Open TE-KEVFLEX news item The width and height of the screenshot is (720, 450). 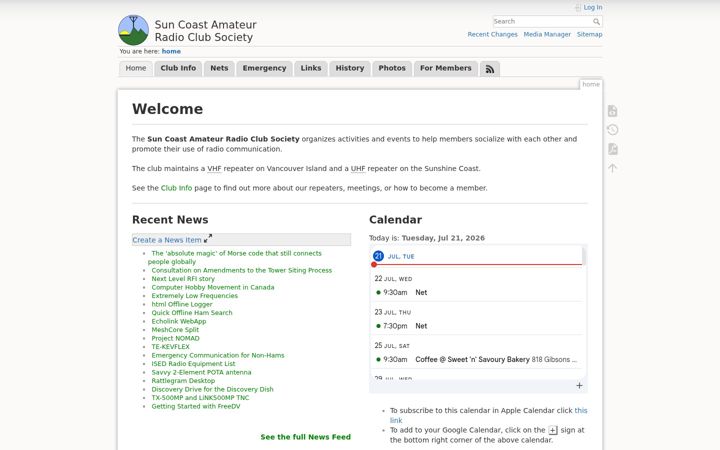tap(170, 347)
